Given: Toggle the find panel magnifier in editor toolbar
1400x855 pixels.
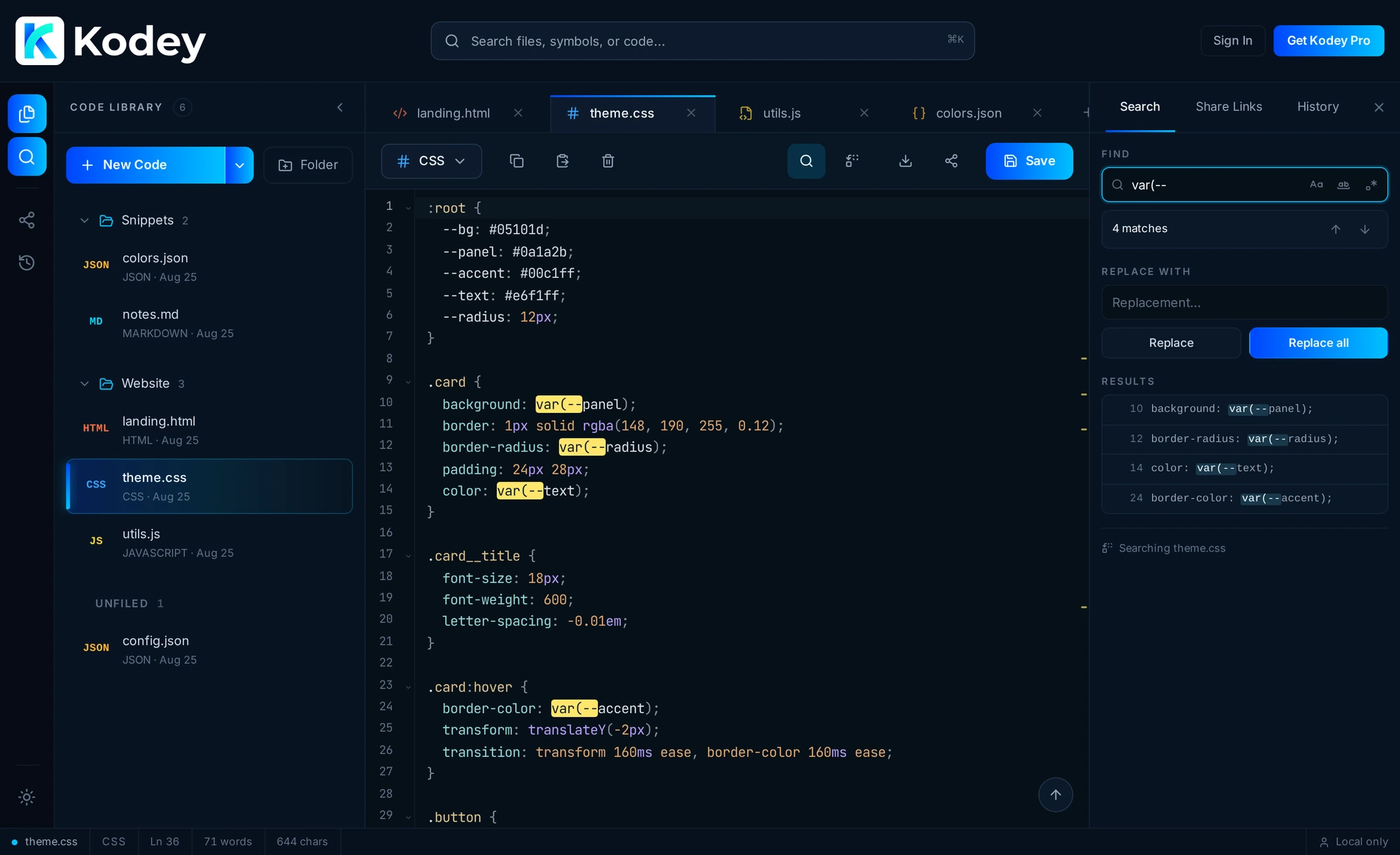Looking at the screenshot, I should (806, 161).
